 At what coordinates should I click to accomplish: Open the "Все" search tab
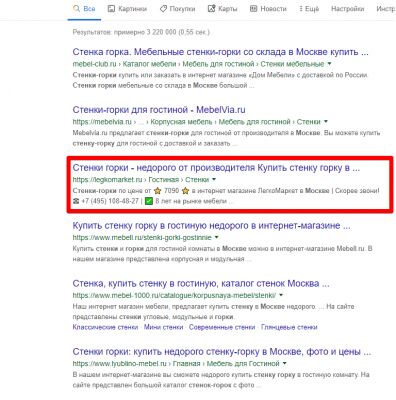coord(84,9)
